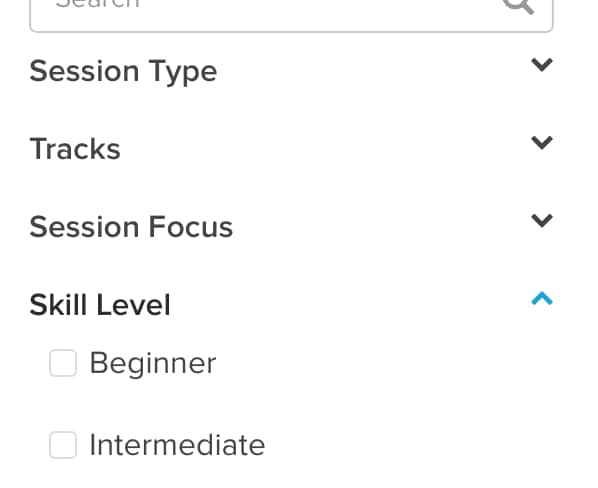The image size is (598, 488).
Task: Show the Tracks filter options
Action: tap(291, 149)
